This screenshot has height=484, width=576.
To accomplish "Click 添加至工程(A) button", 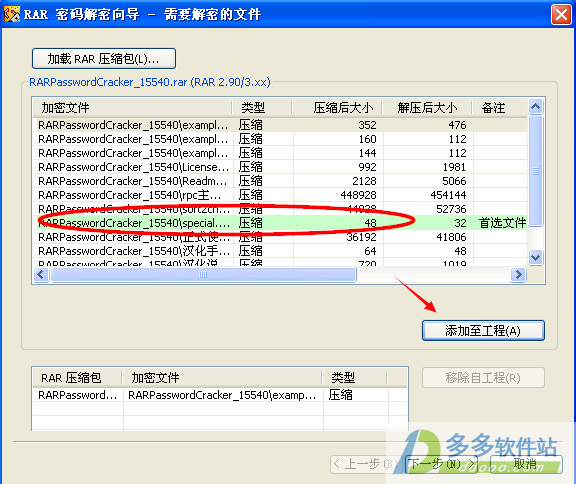I will click(483, 331).
